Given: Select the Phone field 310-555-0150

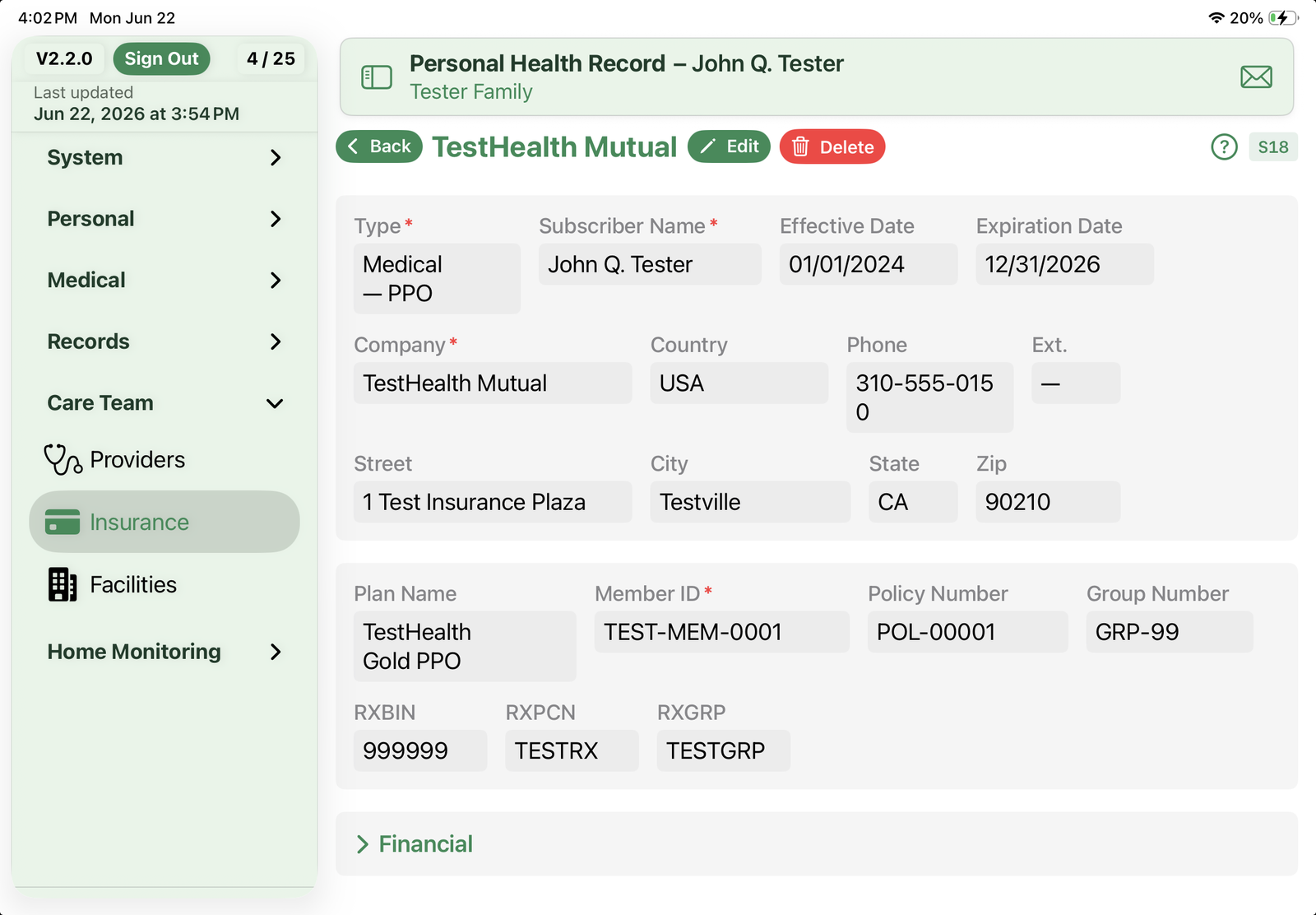Looking at the screenshot, I should [x=930, y=397].
